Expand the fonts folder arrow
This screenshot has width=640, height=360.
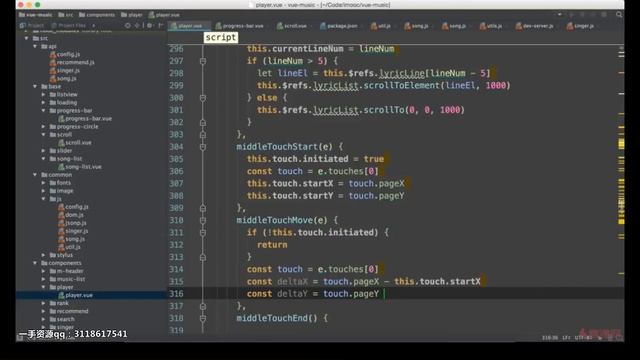coord(43,183)
